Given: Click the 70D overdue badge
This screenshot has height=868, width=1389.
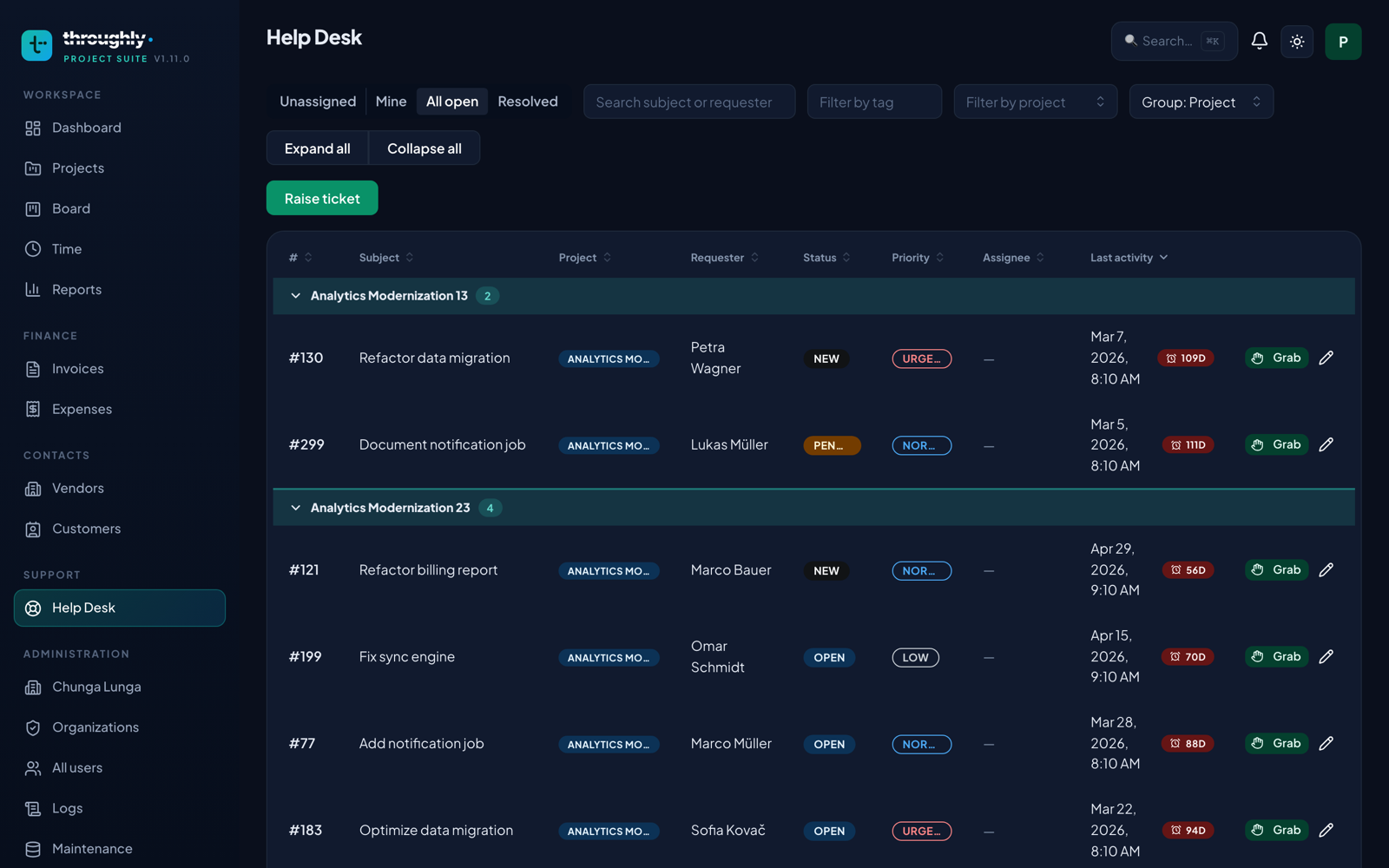Looking at the screenshot, I should click(1188, 656).
